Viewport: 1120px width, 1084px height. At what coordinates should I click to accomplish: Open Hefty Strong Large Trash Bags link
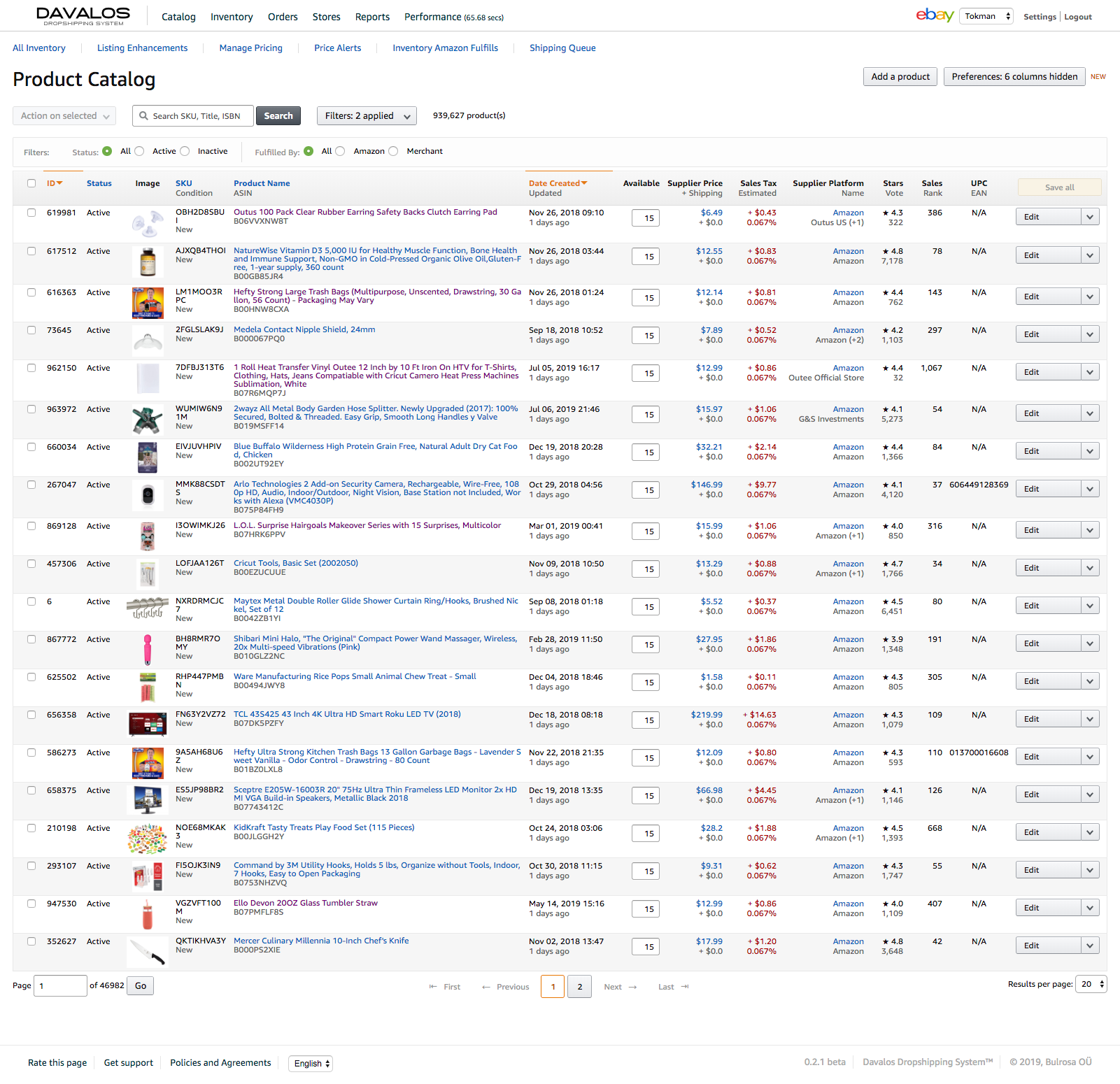[x=377, y=296]
